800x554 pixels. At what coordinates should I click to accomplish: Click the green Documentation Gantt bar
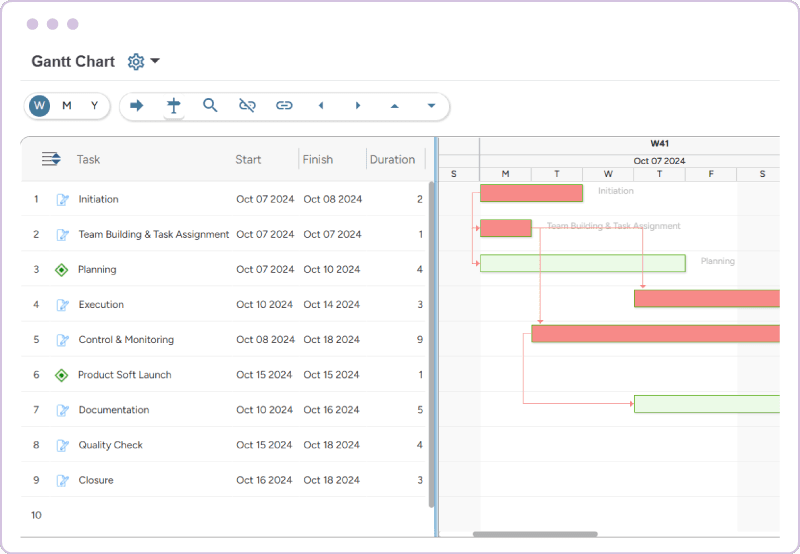tap(707, 404)
